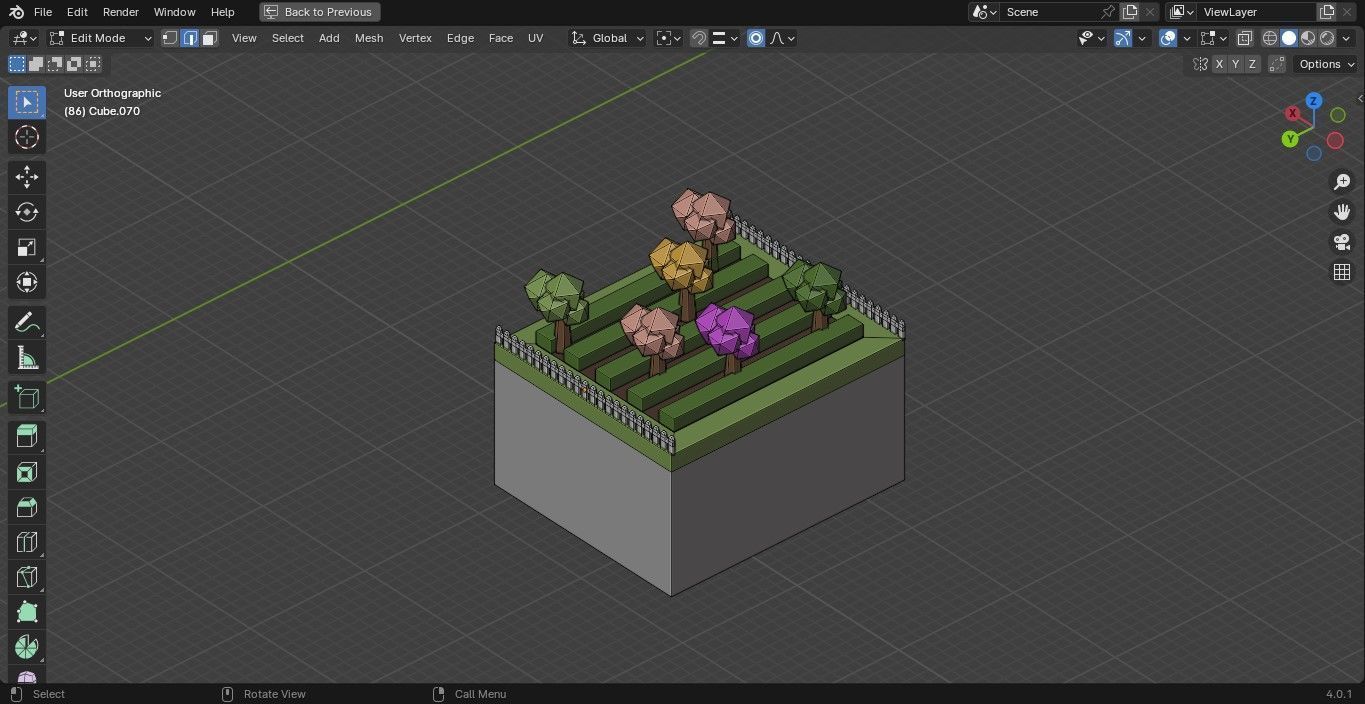Switch to wireframe shading
The width and height of the screenshot is (1365, 704).
(1270, 38)
